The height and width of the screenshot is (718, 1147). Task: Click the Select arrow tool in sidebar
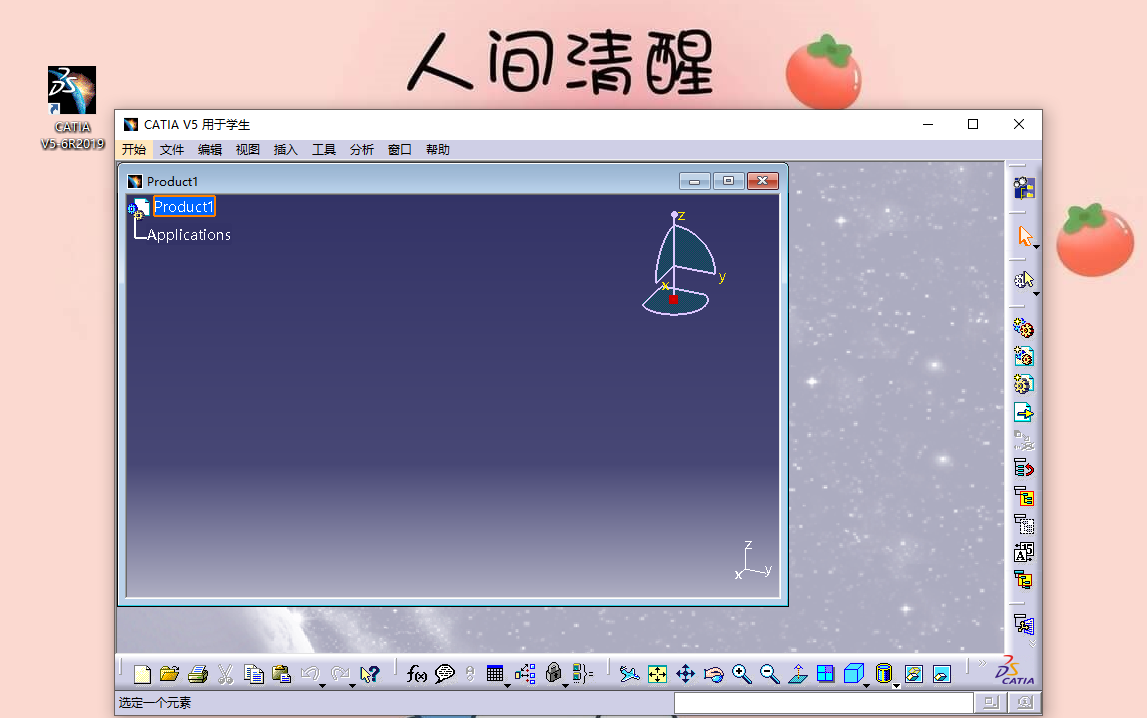point(1024,235)
